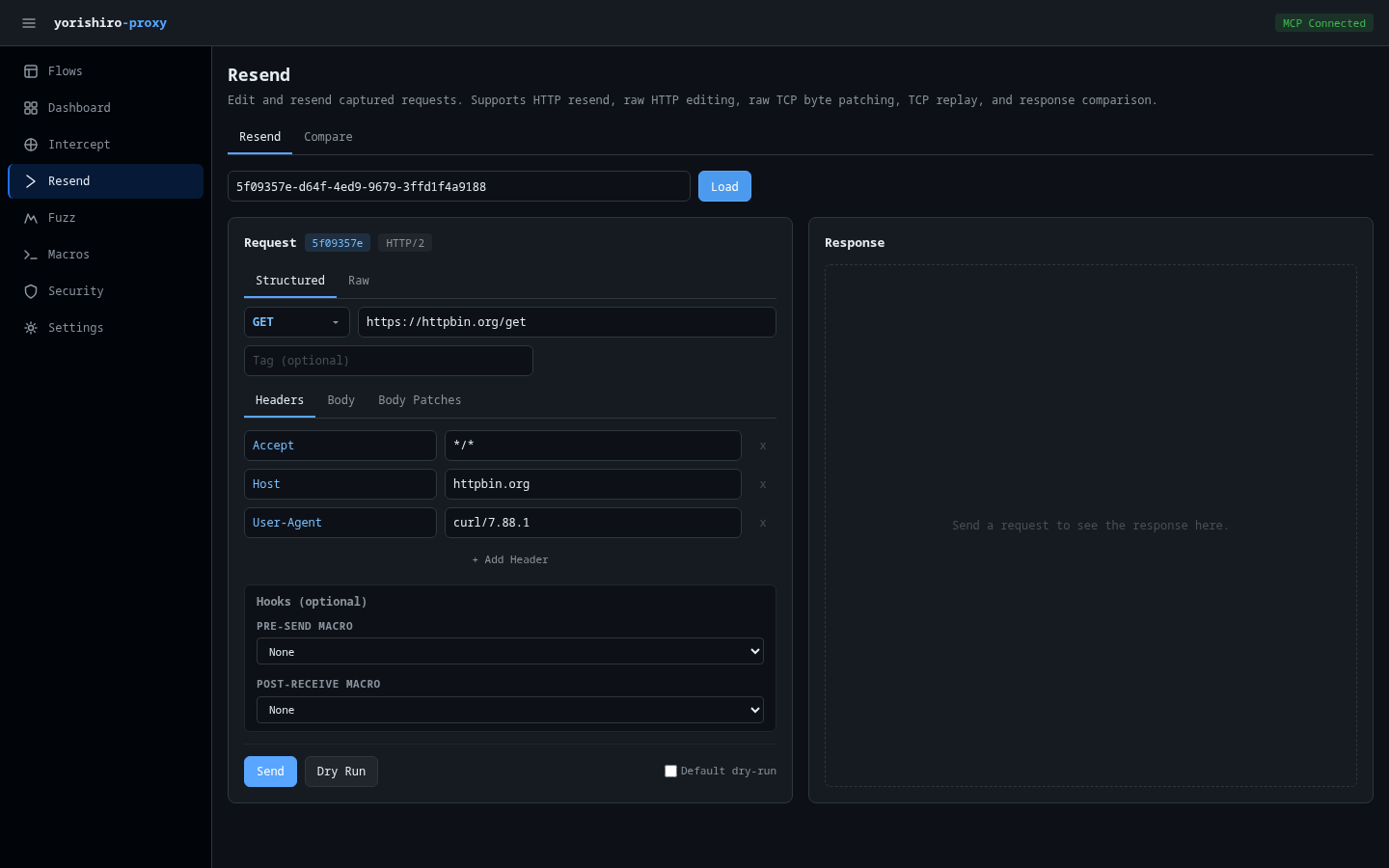This screenshot has width=1389, height=868.
Task: Open Fuzz section icon
Action: pyautogui.click(x=31, y=218)
